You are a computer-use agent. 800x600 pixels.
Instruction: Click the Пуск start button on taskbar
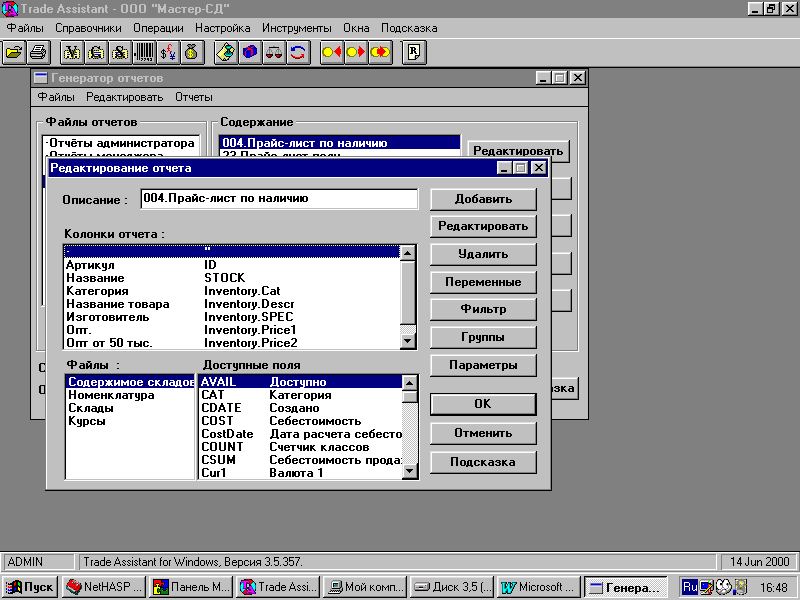(31, 587)
